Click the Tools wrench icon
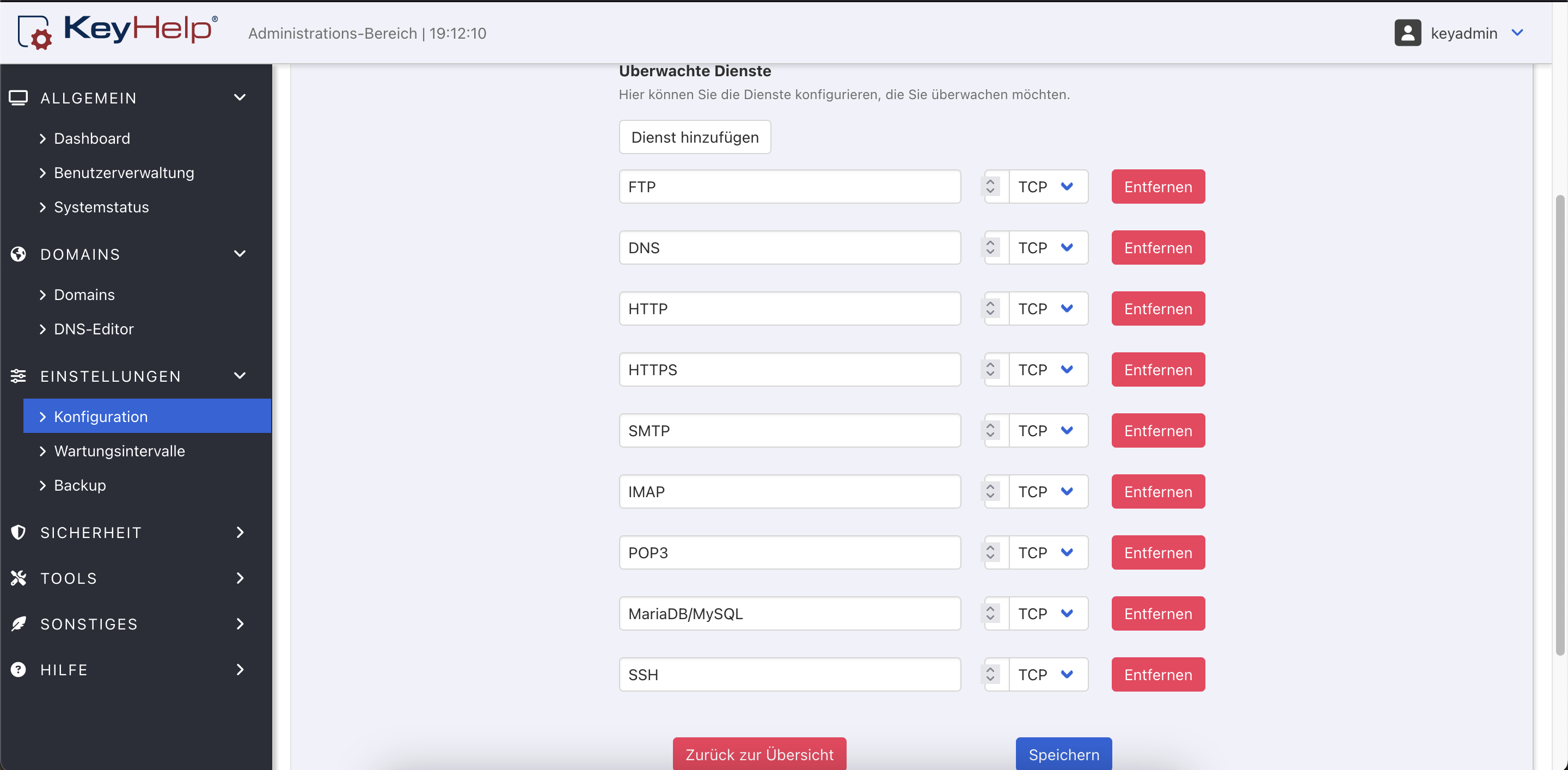This screenshot has width=1568, height=770. pos(19,578)
